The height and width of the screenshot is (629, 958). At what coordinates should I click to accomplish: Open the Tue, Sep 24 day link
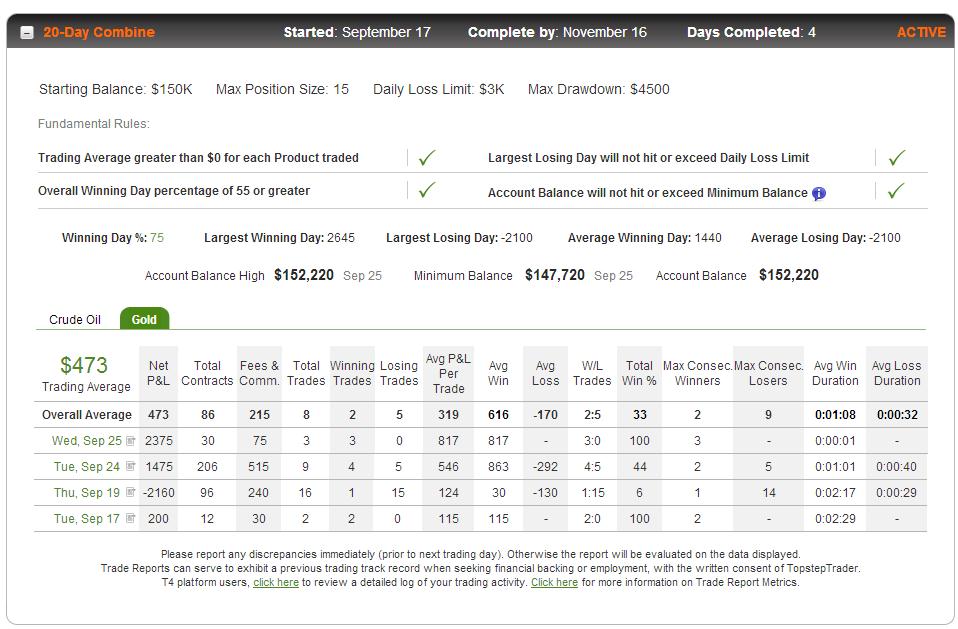(x=87, y=467)
